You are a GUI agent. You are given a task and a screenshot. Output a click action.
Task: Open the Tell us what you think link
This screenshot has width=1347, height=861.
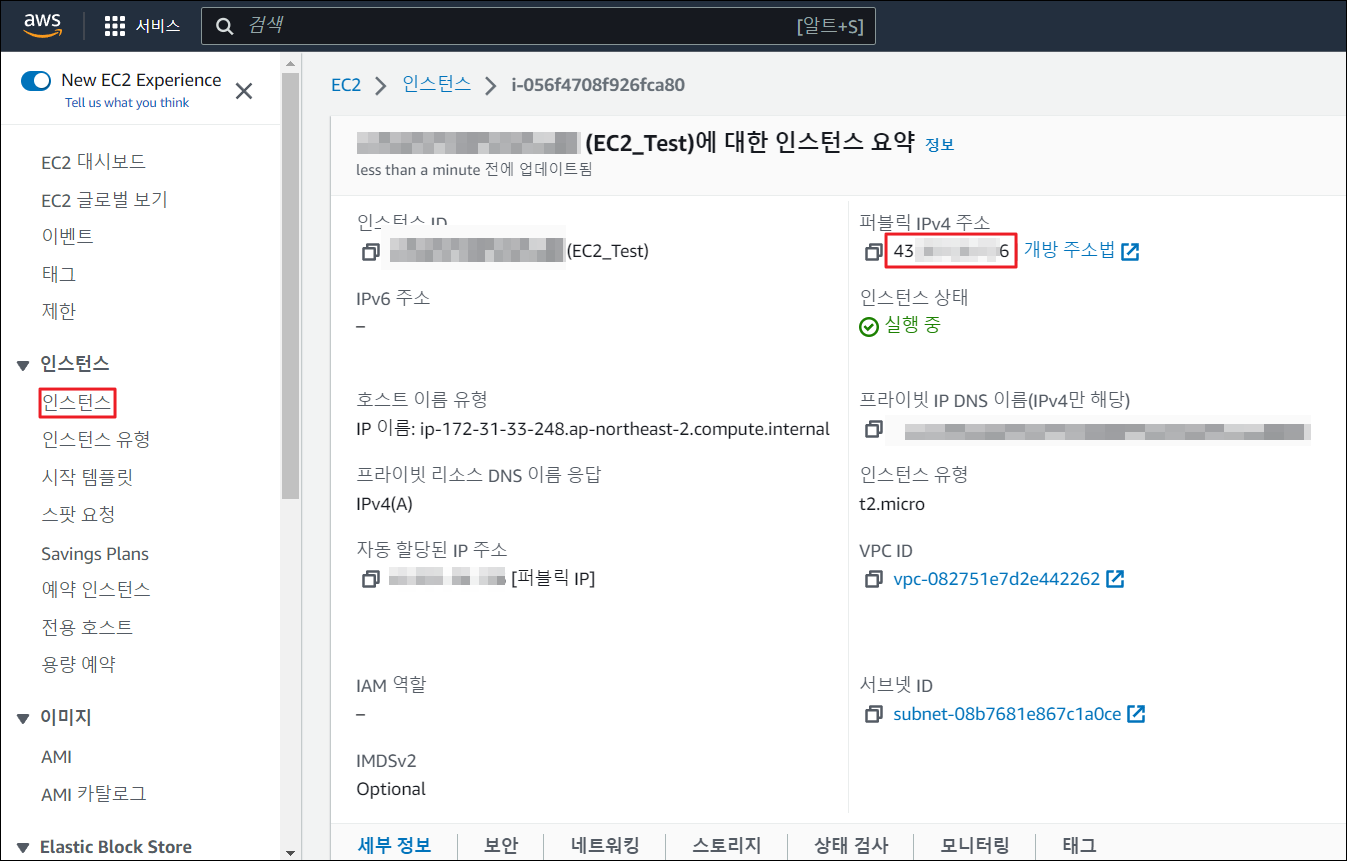point(127,102)
